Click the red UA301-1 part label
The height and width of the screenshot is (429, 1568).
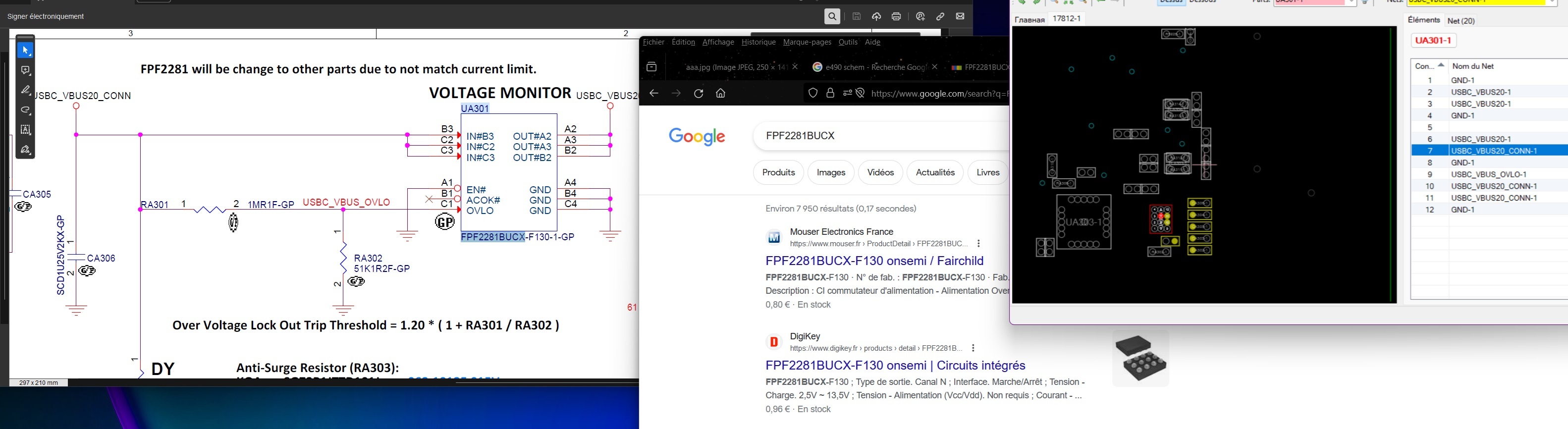pos(1433,41)
